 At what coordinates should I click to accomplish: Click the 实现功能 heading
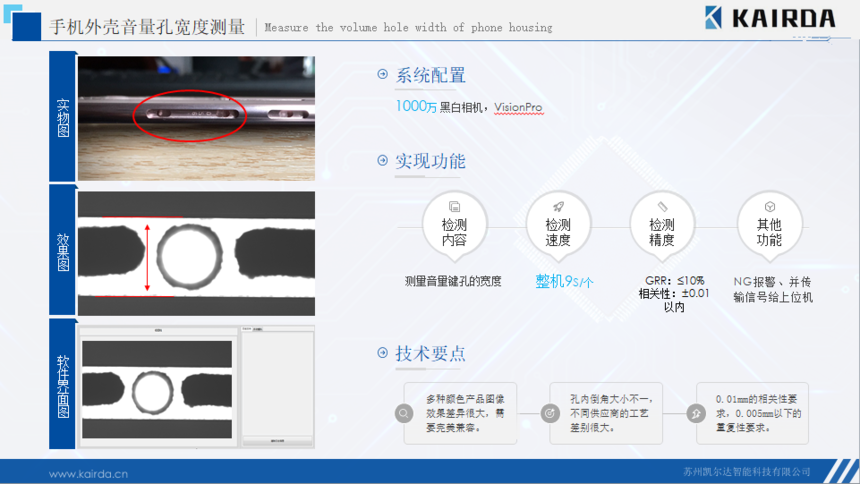431,161
